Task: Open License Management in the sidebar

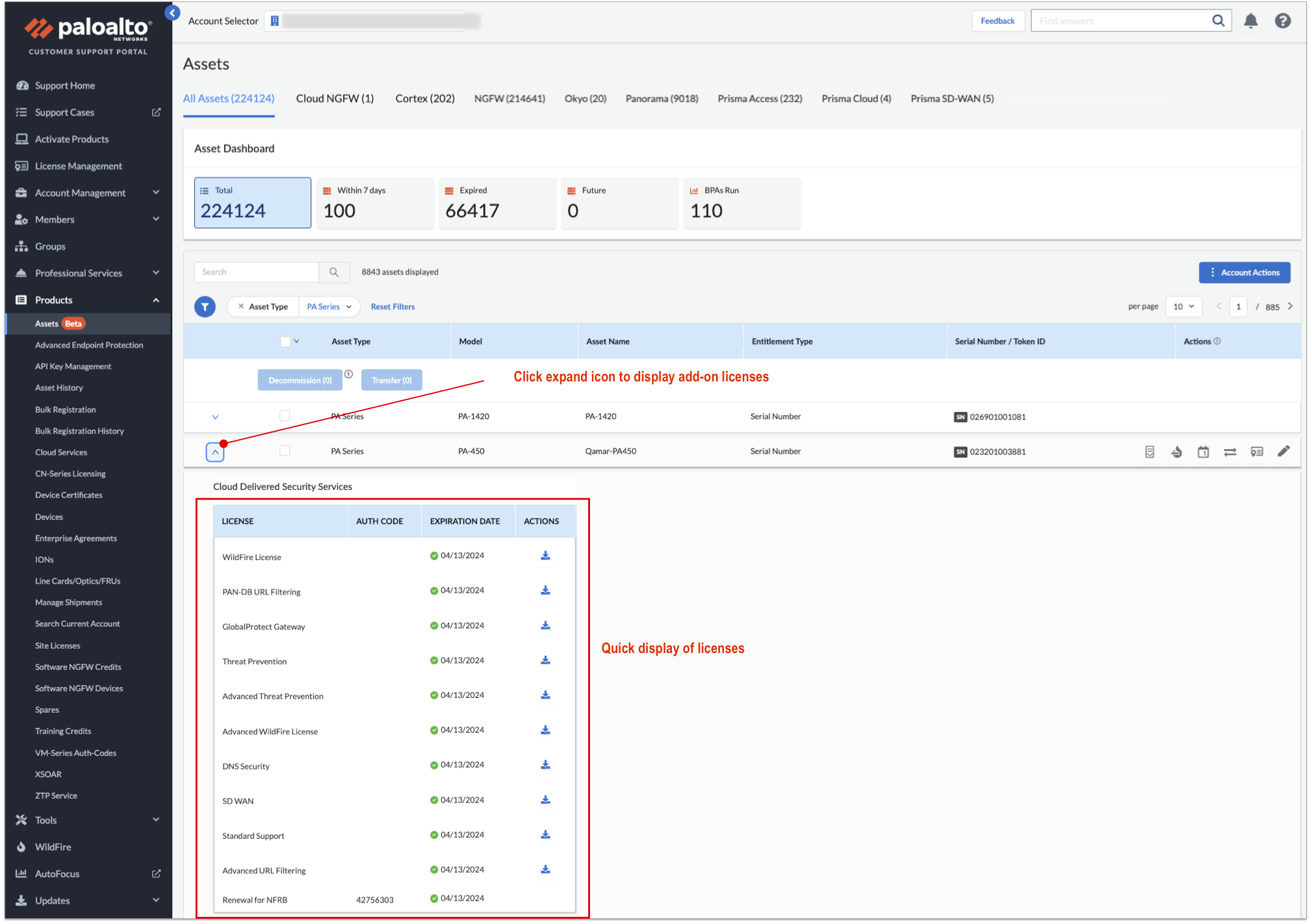Action: tap(78, 166)
